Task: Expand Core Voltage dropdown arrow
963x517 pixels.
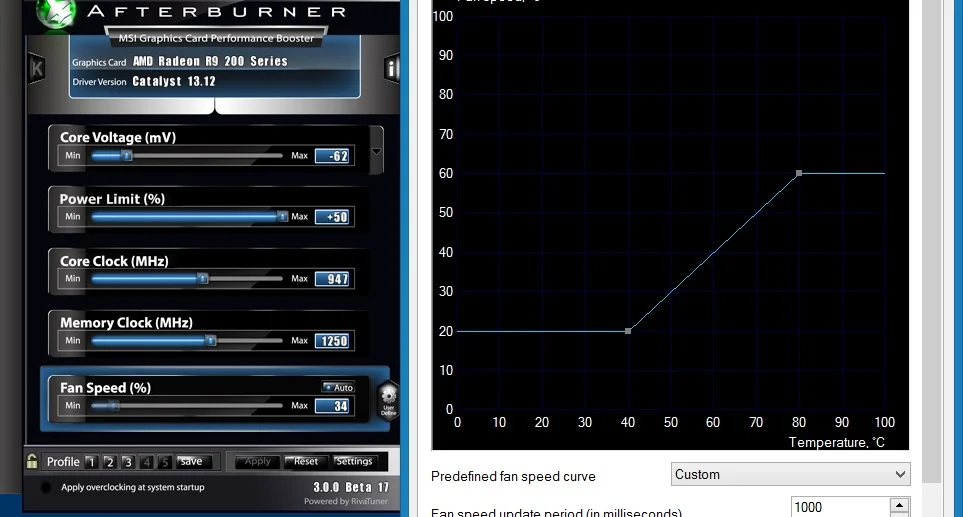Action: (376, 151)
